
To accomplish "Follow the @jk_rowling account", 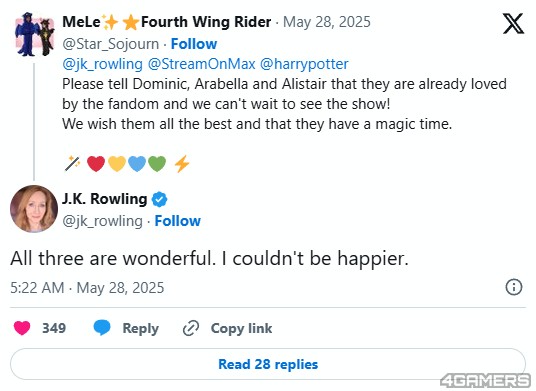I will (177, 221).
